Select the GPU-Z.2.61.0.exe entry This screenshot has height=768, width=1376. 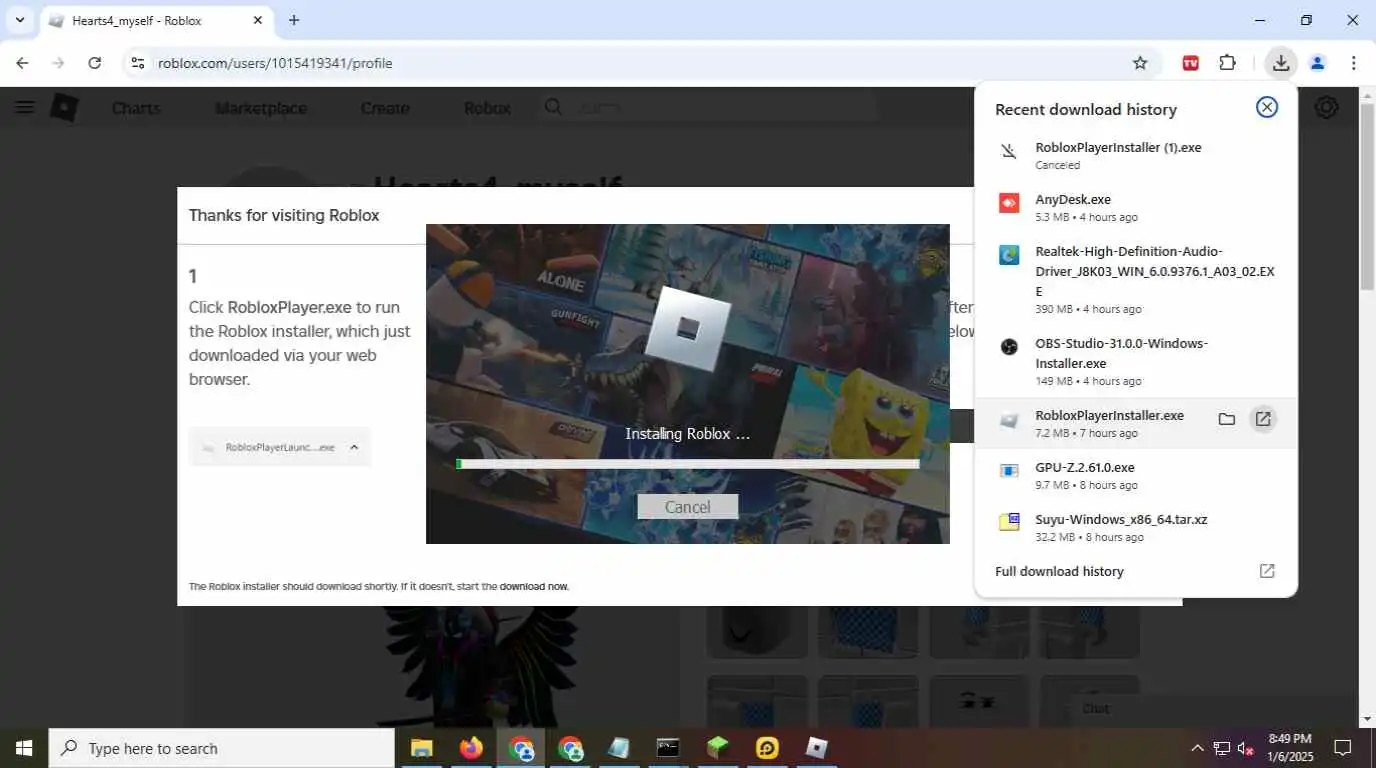point(1136,475)
